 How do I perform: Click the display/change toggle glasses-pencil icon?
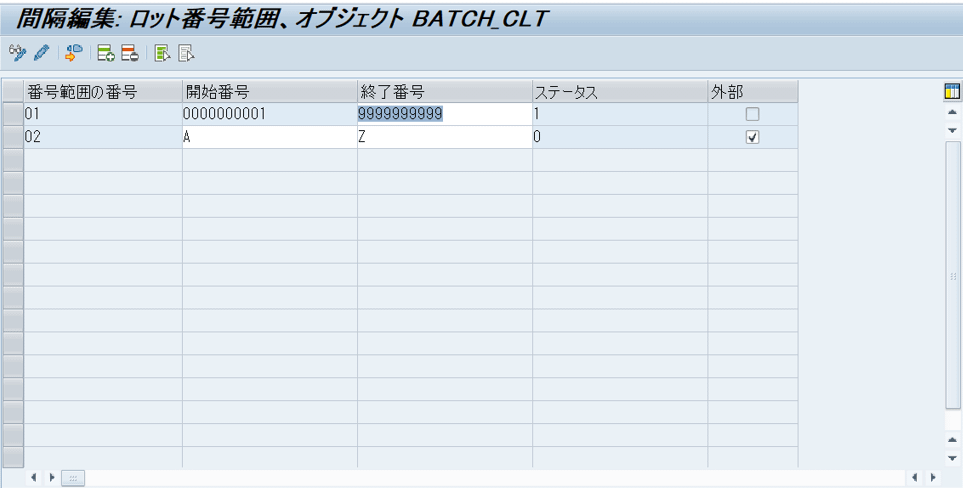click(16, 52)
